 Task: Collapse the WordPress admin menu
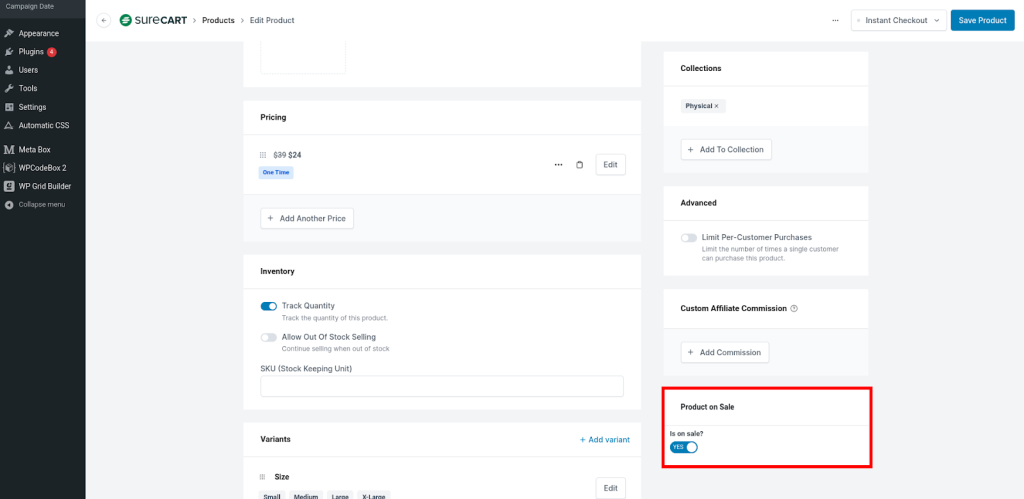click(40, 204)
